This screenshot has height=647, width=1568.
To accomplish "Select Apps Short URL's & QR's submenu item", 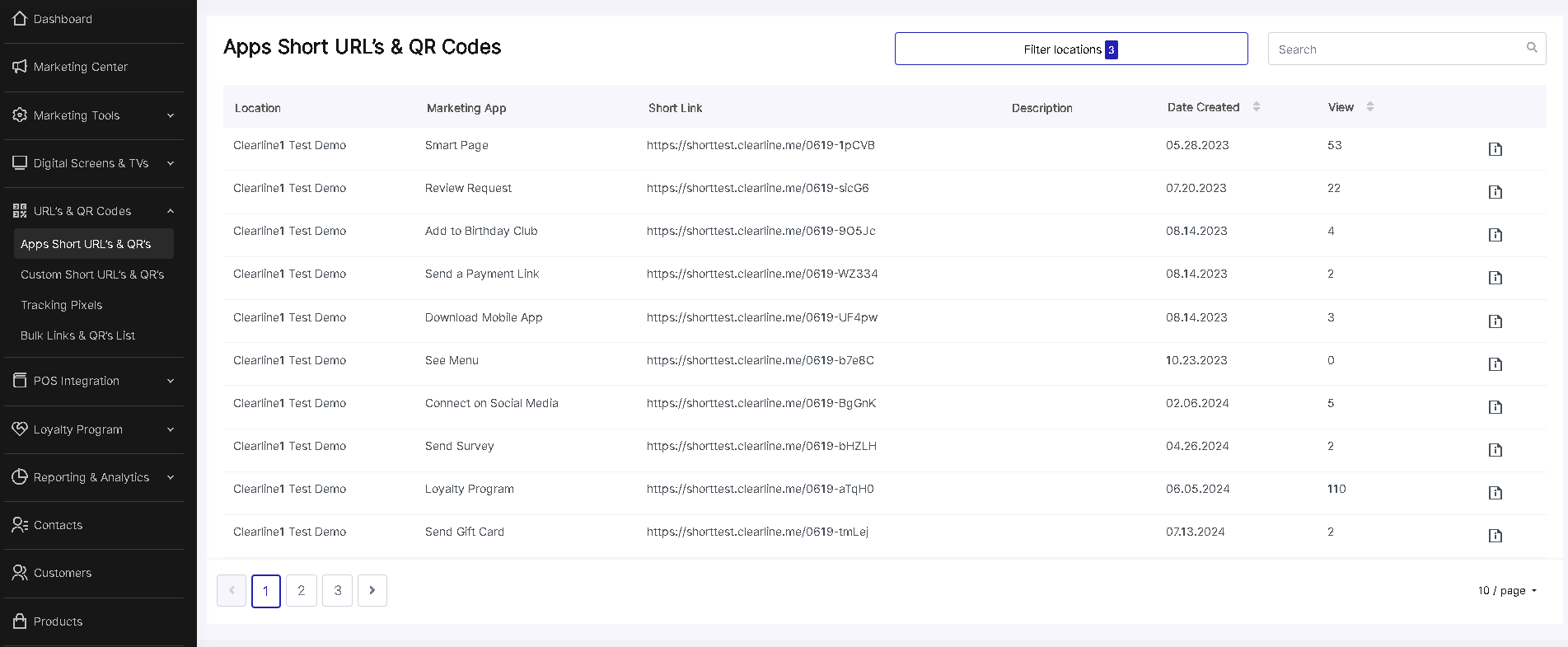I will pos(94,244).
